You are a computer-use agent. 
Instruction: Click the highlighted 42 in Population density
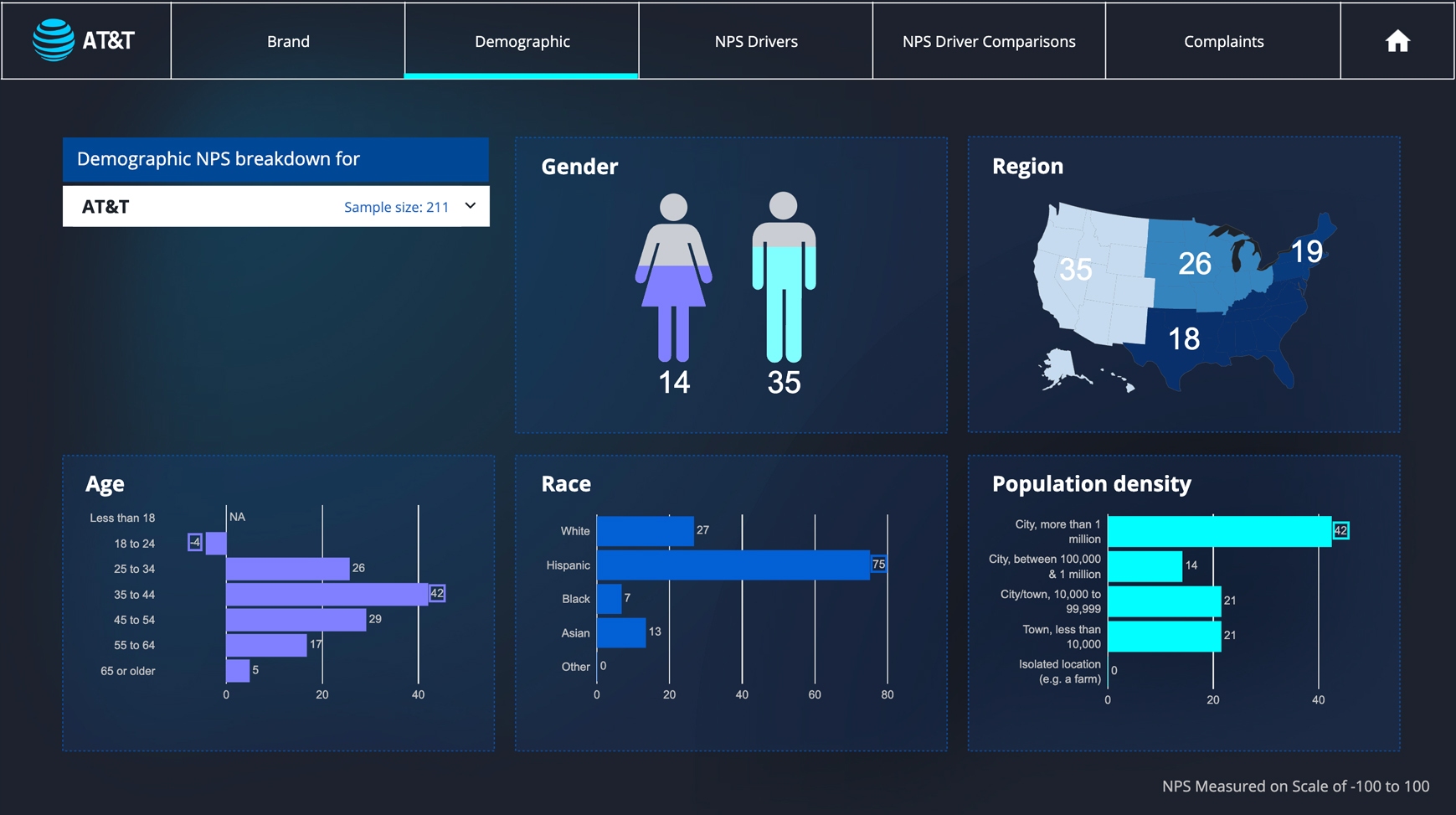click(x=1340, y=530)
